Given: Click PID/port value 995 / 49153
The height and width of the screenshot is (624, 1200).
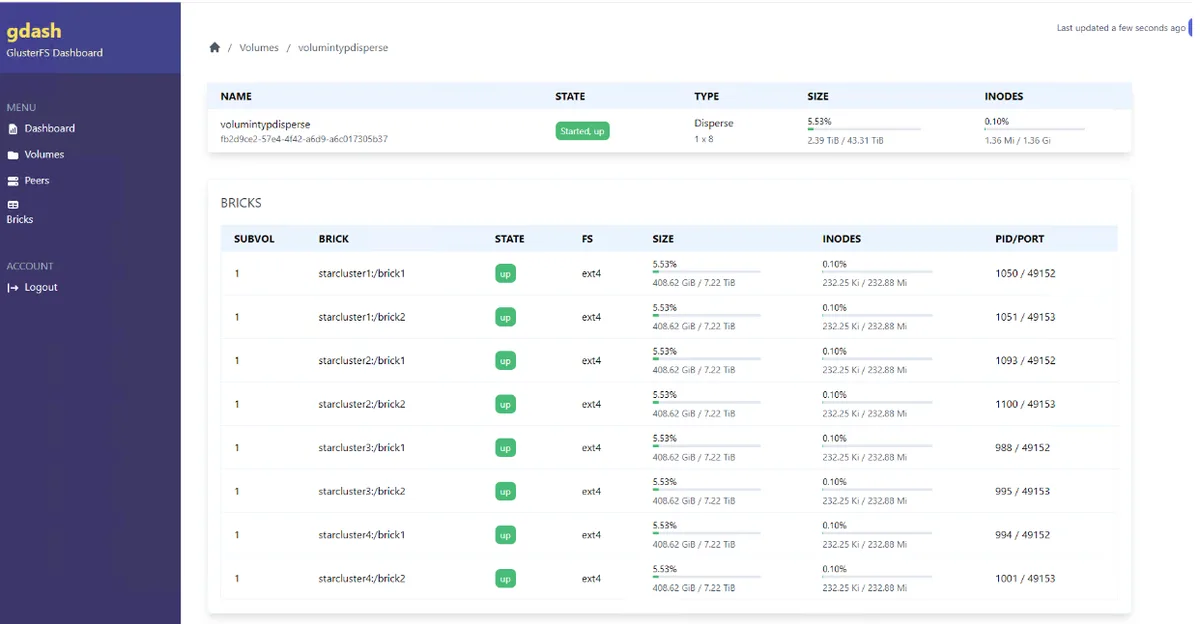Looking at the screenshot, I should (x=1023, y=491).
